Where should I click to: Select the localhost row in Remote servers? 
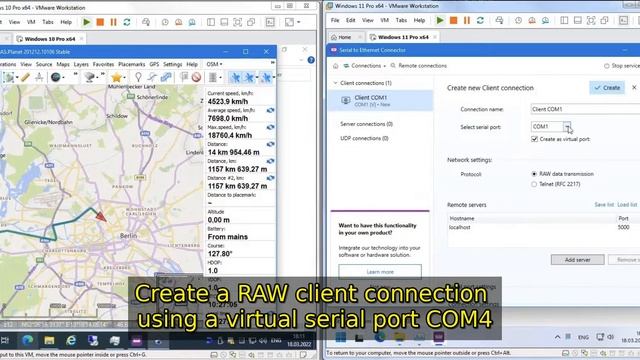point(543,227)
